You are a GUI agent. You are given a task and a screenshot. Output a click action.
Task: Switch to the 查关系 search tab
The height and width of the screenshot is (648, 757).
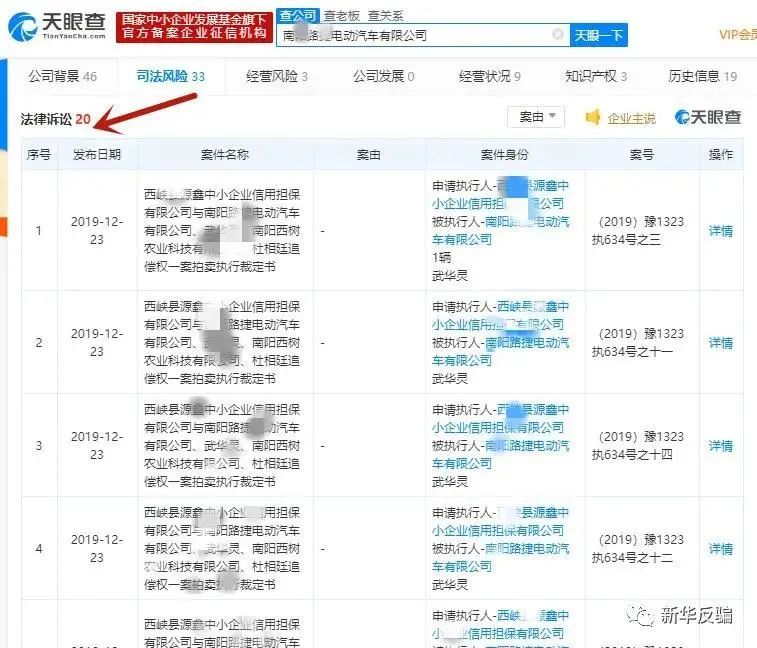coord(385,16)
